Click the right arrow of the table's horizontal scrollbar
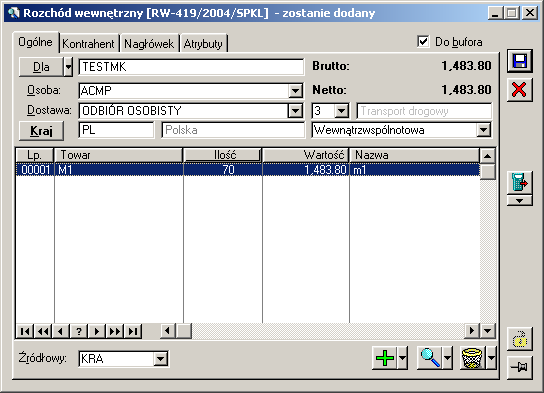The width and height of the screenshot is (544, 393). tap(472, 331)
